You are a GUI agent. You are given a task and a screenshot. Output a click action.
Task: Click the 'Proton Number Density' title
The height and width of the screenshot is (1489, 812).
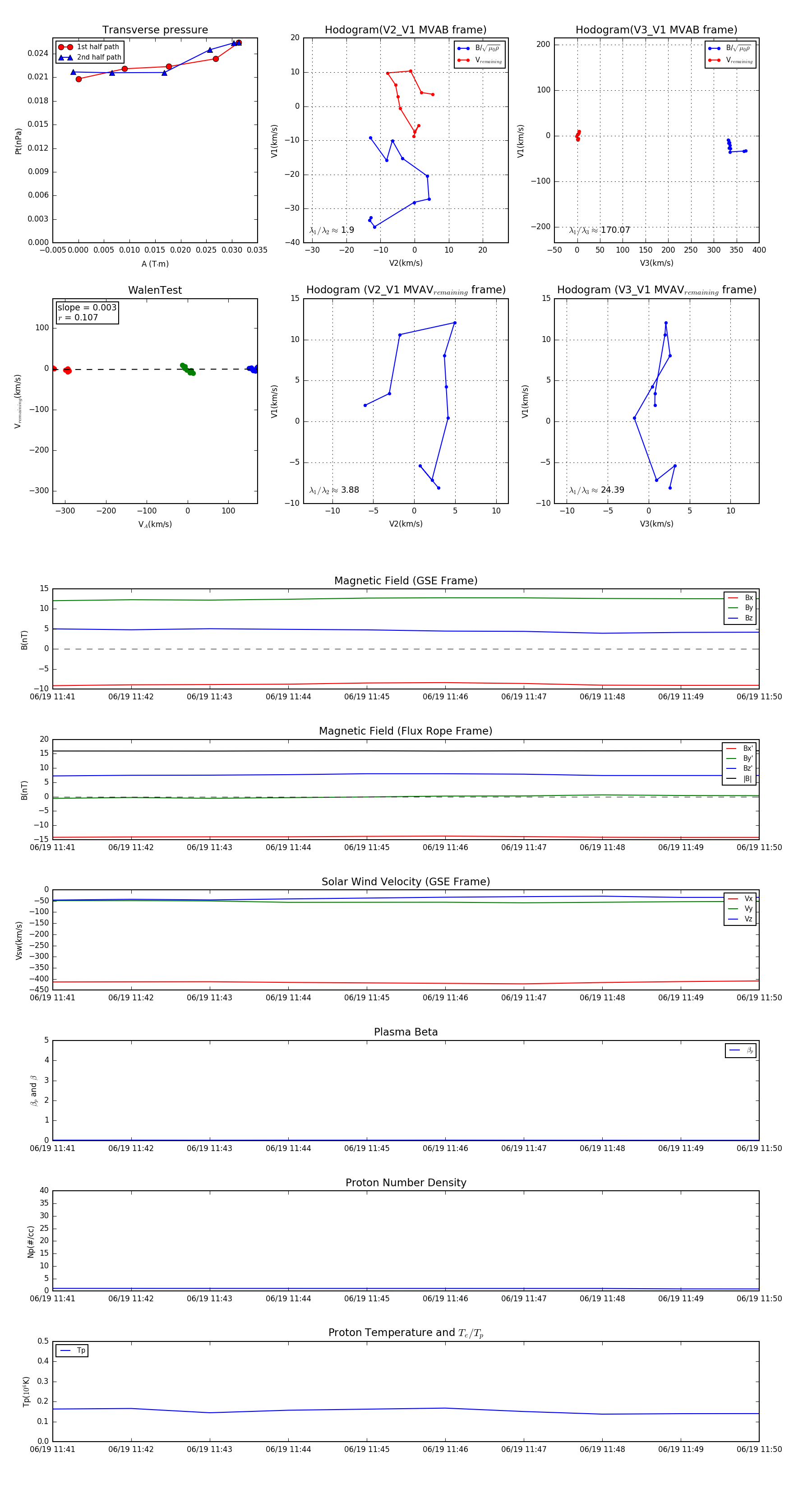(x=406, y=1183)
